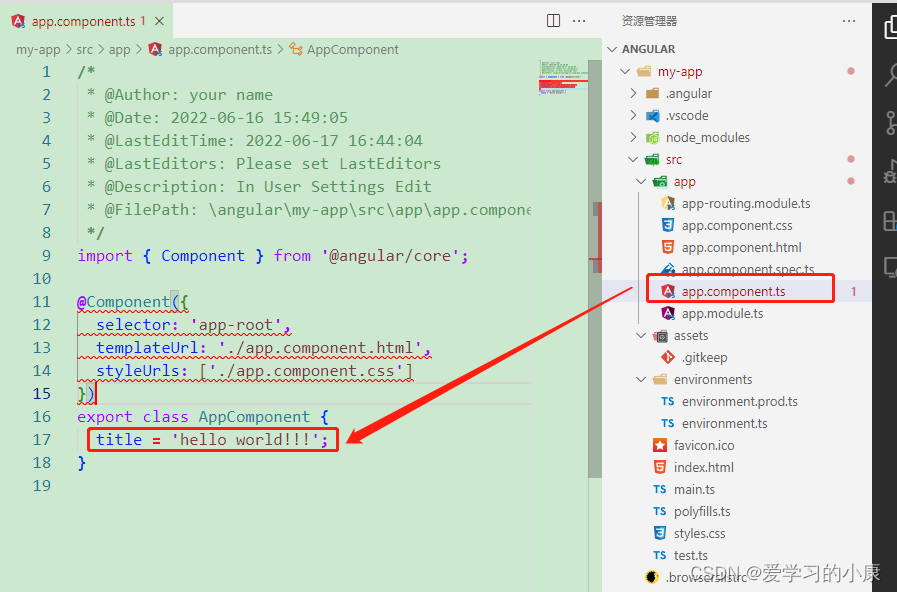Click the code minimap preview
The image size is (897, 592).
[563, 77]
